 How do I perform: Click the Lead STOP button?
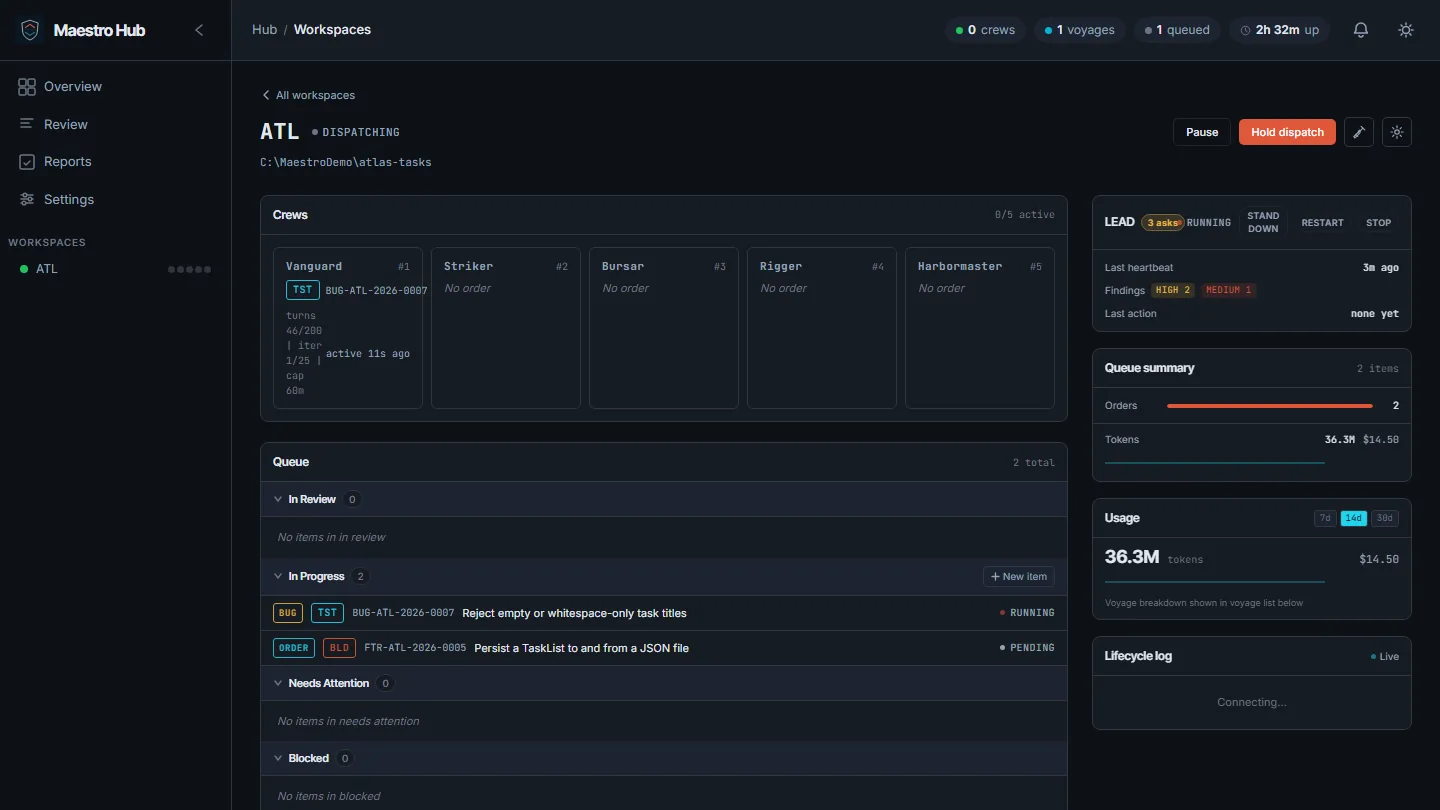(1378, 222)
